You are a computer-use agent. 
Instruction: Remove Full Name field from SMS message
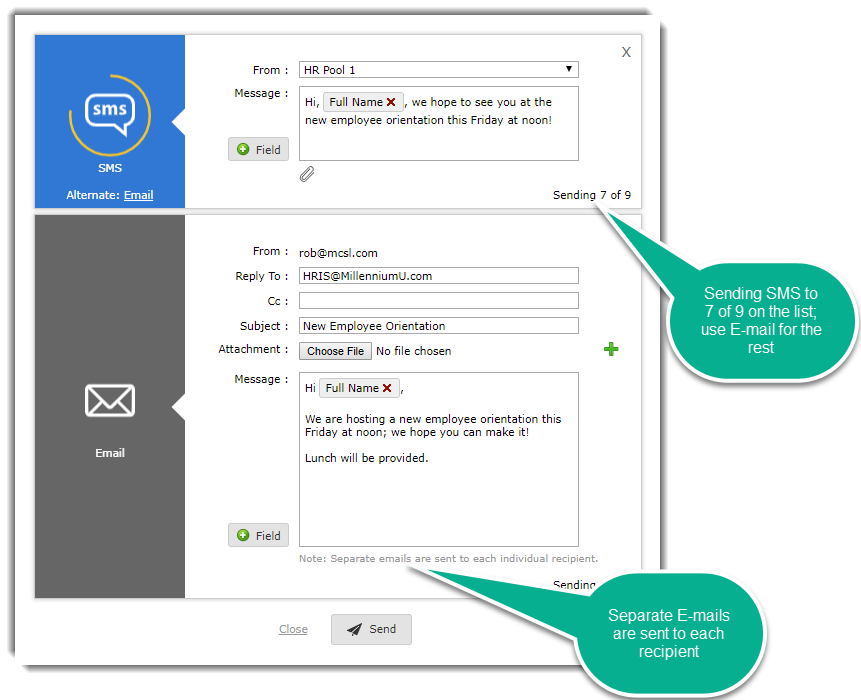[x=391, y=102]
